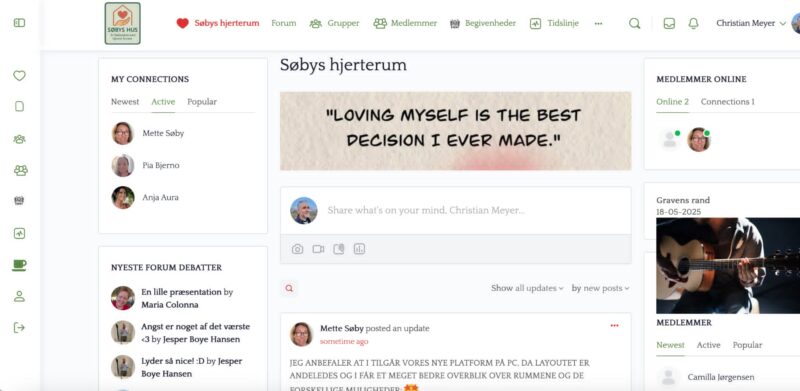Click the Søbys Hus logo

(x=122, y=23)
